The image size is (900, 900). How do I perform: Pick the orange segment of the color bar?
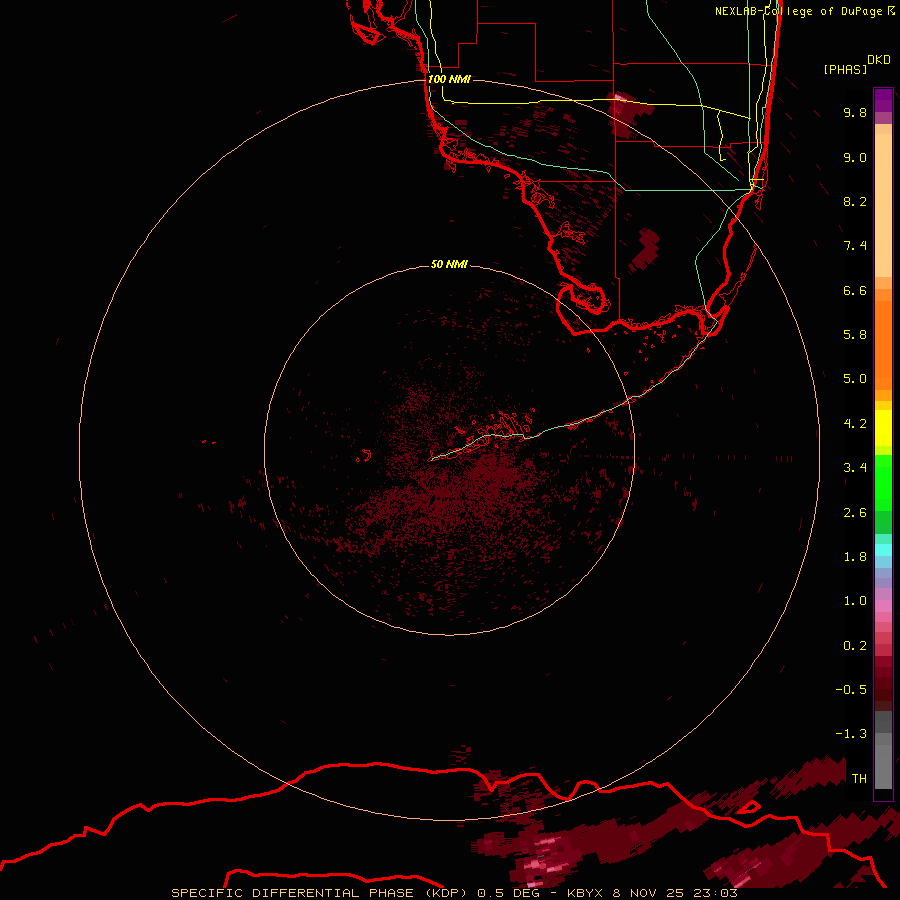pyautogui.click(x=883, y=346)
